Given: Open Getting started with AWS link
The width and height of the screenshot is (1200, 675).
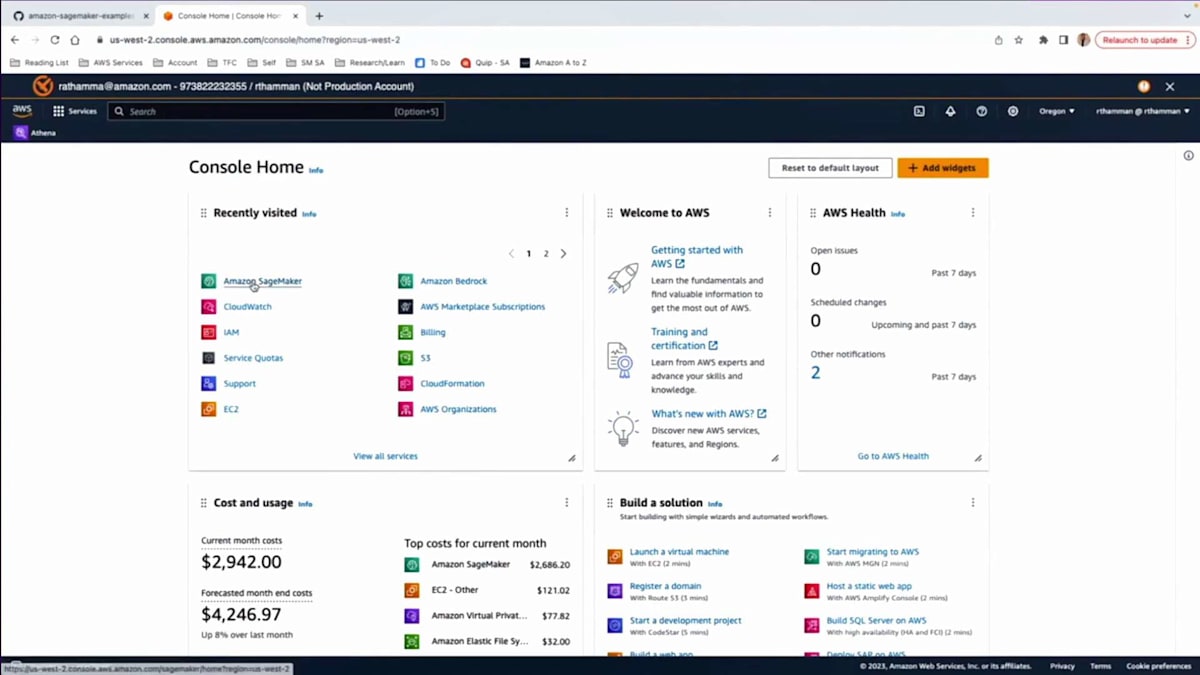Looking at the screenshot, I should 697,257.
